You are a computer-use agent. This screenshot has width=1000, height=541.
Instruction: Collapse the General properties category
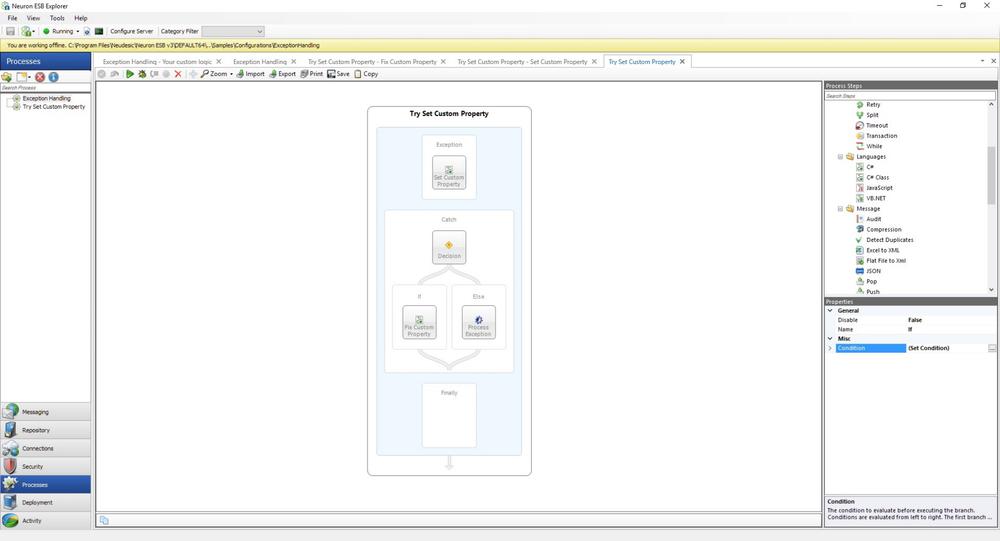pos(830,311)
